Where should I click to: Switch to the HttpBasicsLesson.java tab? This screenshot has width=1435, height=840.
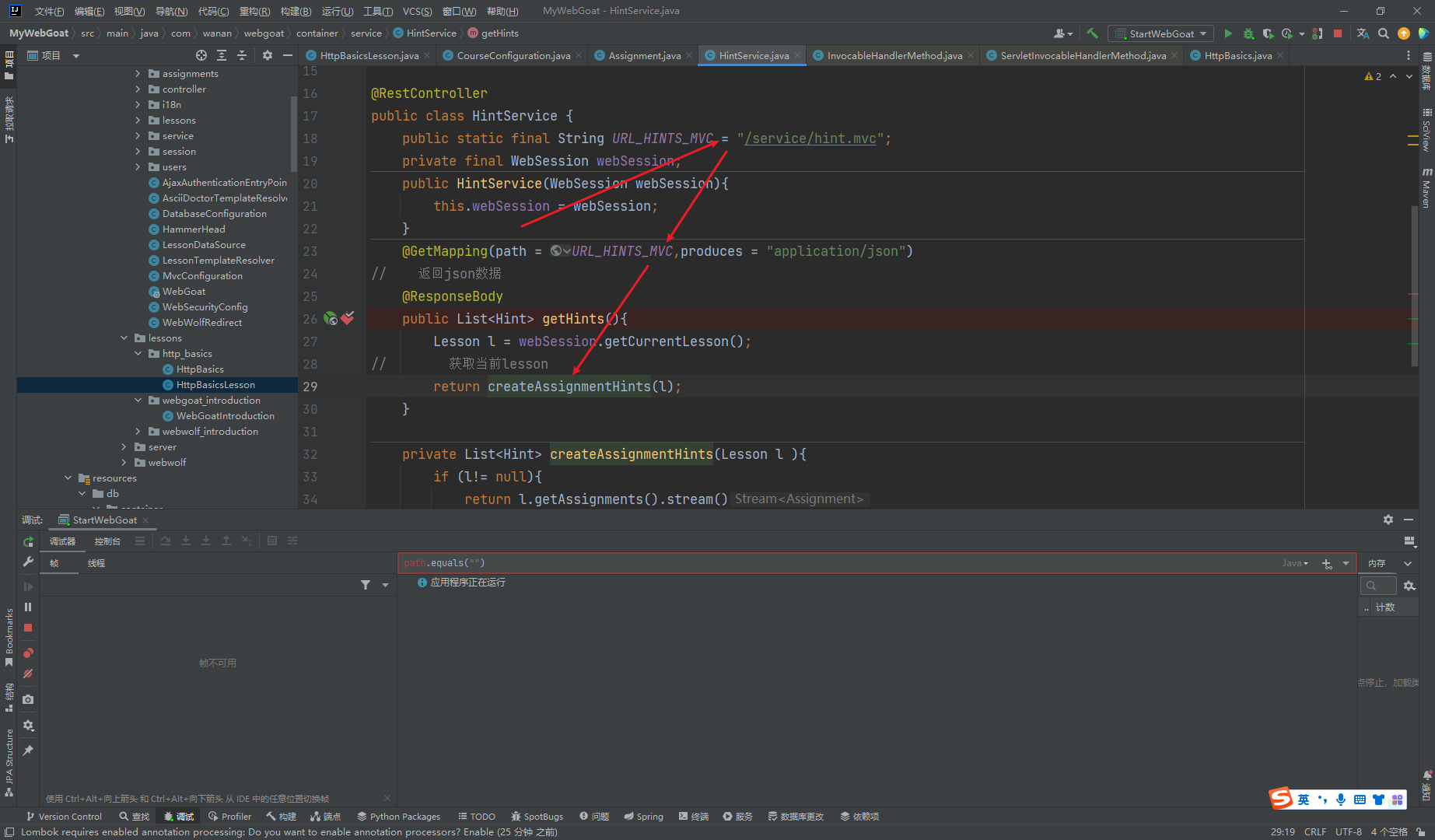click(x=369, y=55)
